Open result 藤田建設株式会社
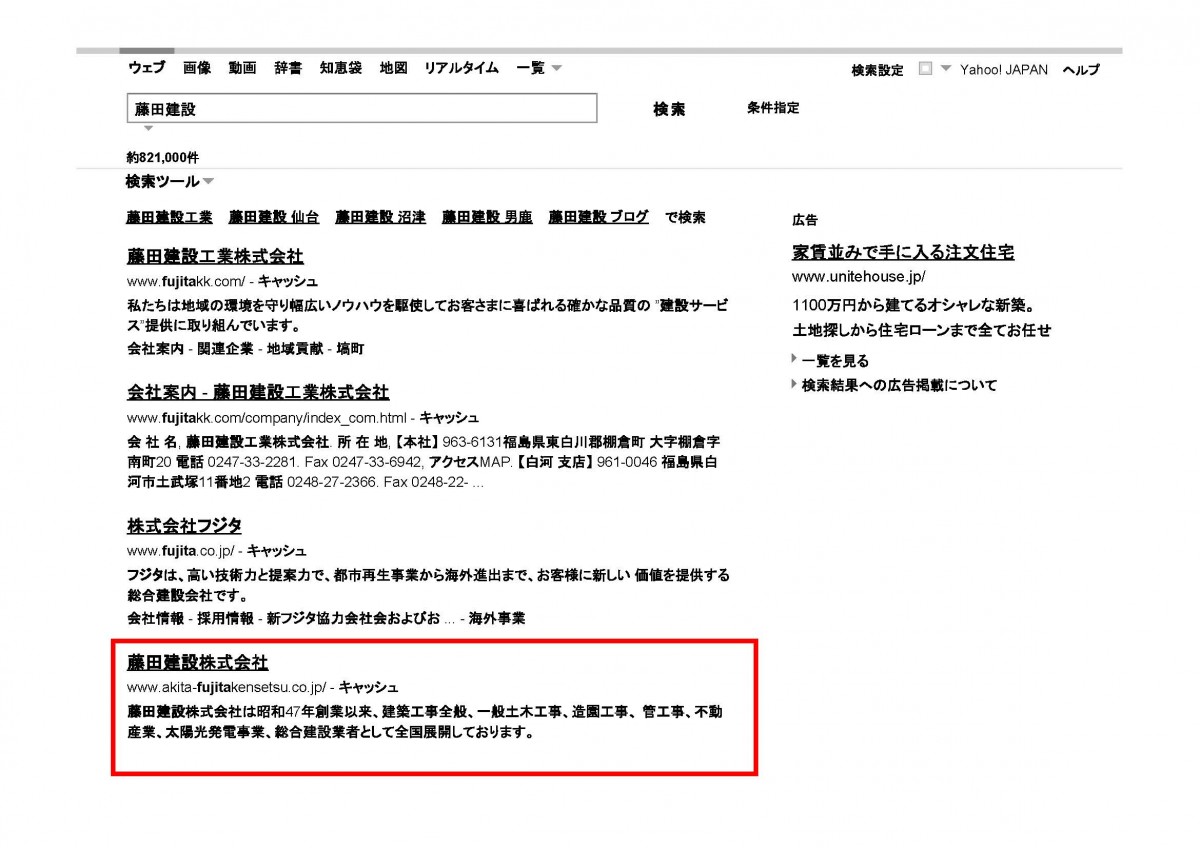 198,663
